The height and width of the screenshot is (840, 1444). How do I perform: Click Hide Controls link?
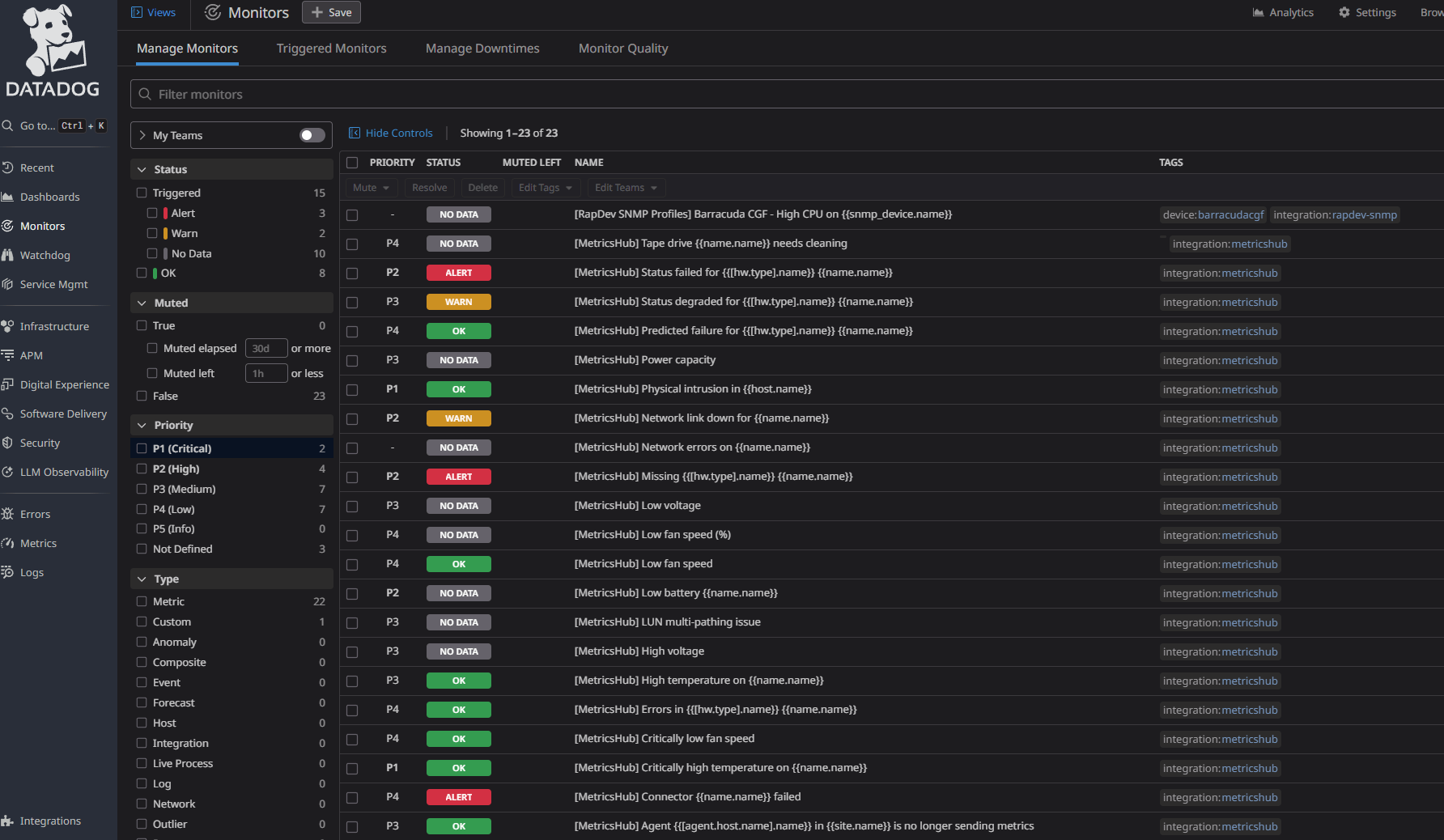pos(399,133)
